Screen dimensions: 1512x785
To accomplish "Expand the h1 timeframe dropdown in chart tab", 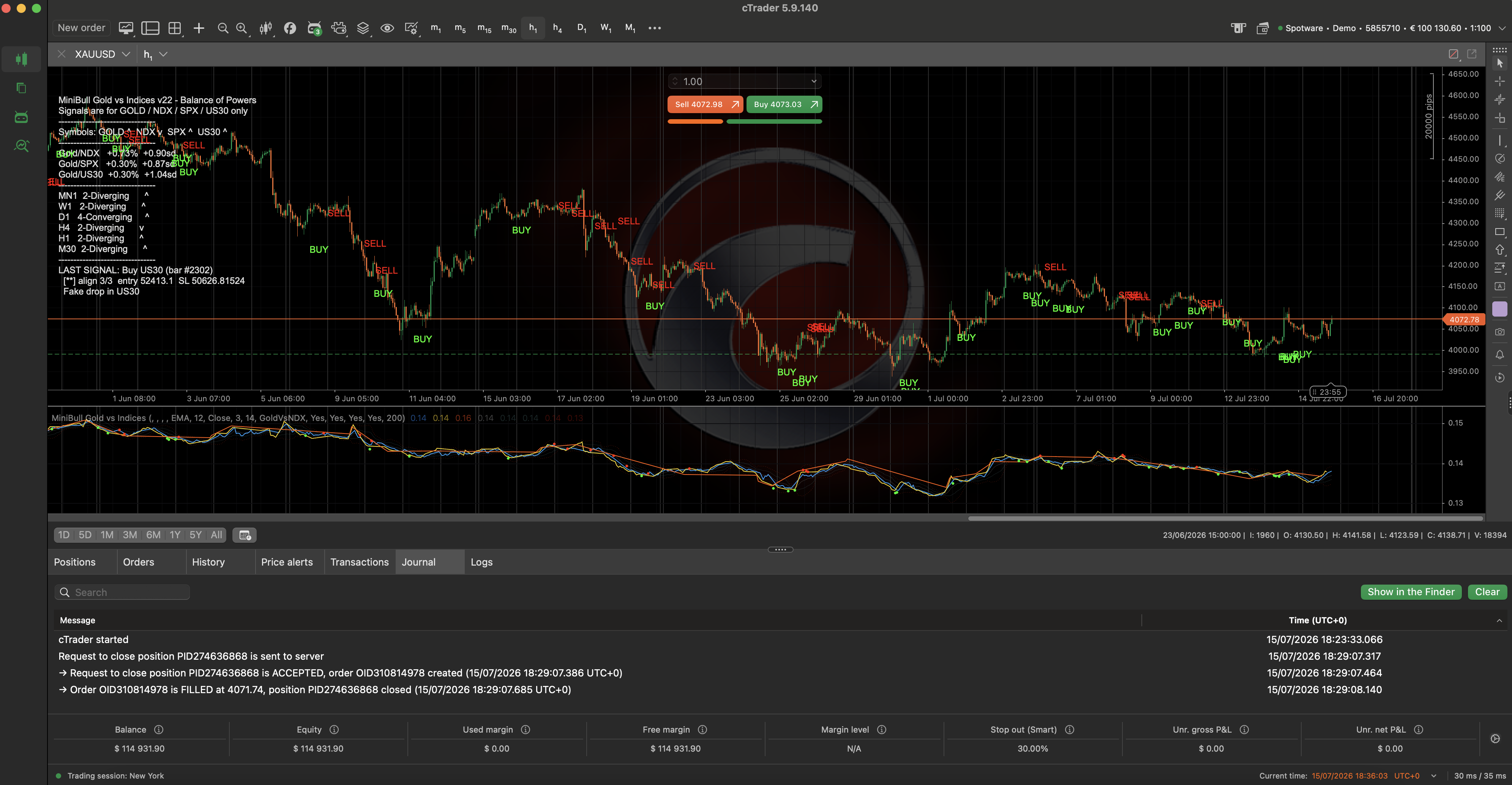I will [163, 54].
